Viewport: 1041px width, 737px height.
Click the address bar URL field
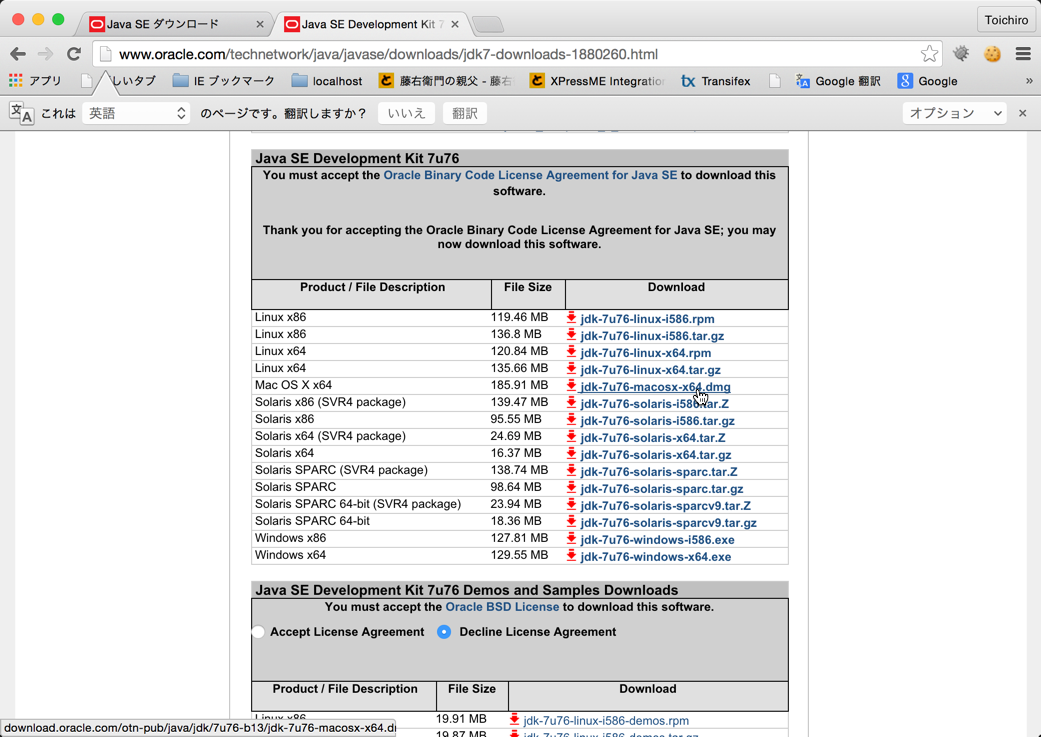coord(515,54)
